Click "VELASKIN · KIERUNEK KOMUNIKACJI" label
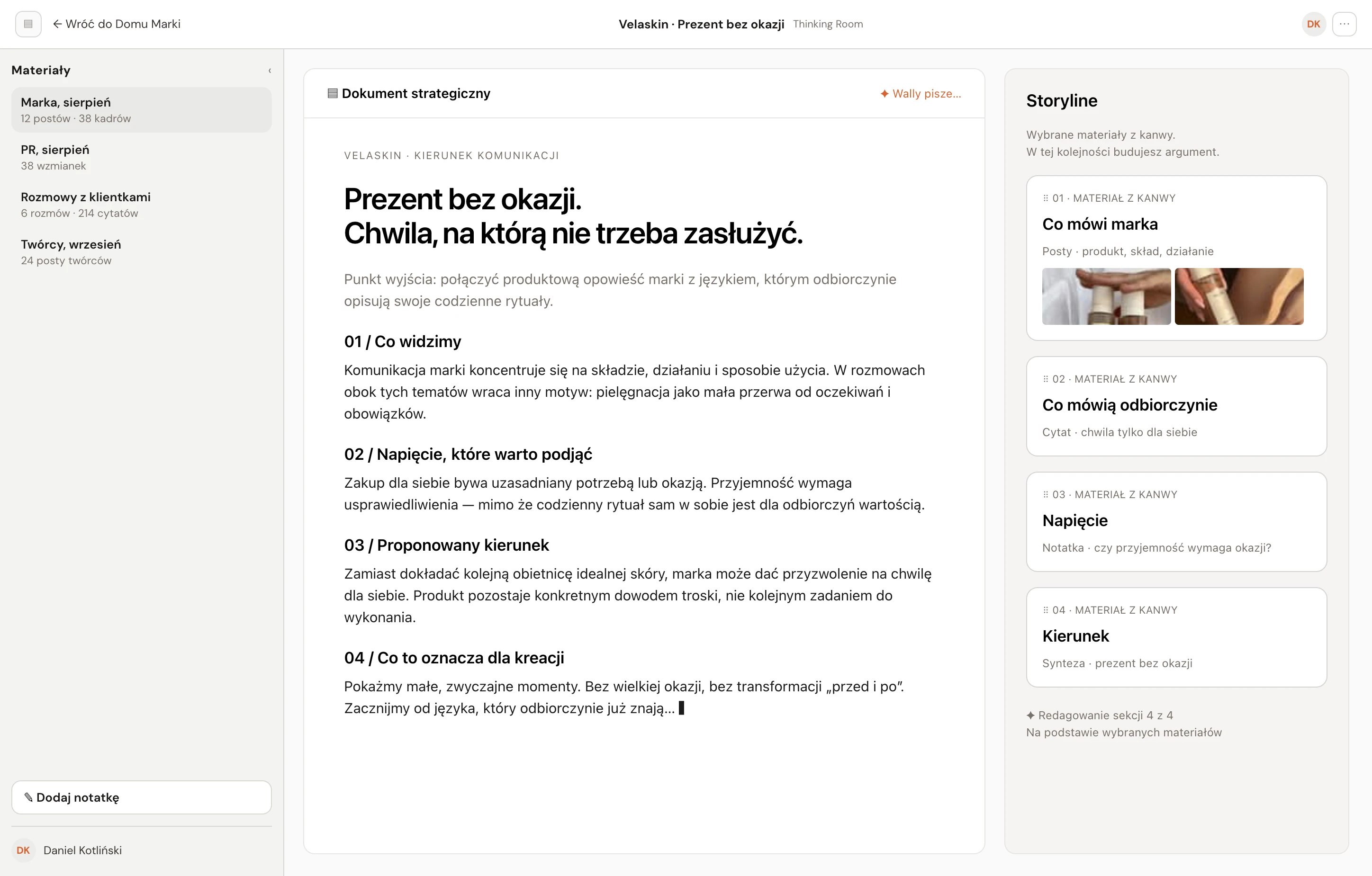The image size is (1372, 876). 451,155
